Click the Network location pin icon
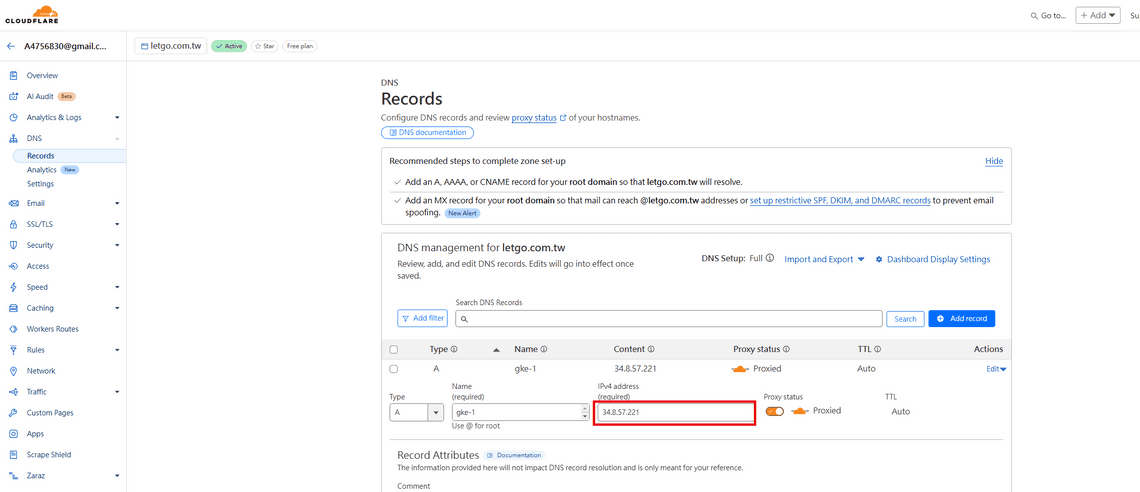Viewport: 1140px width, 492px height. (13, 371)
